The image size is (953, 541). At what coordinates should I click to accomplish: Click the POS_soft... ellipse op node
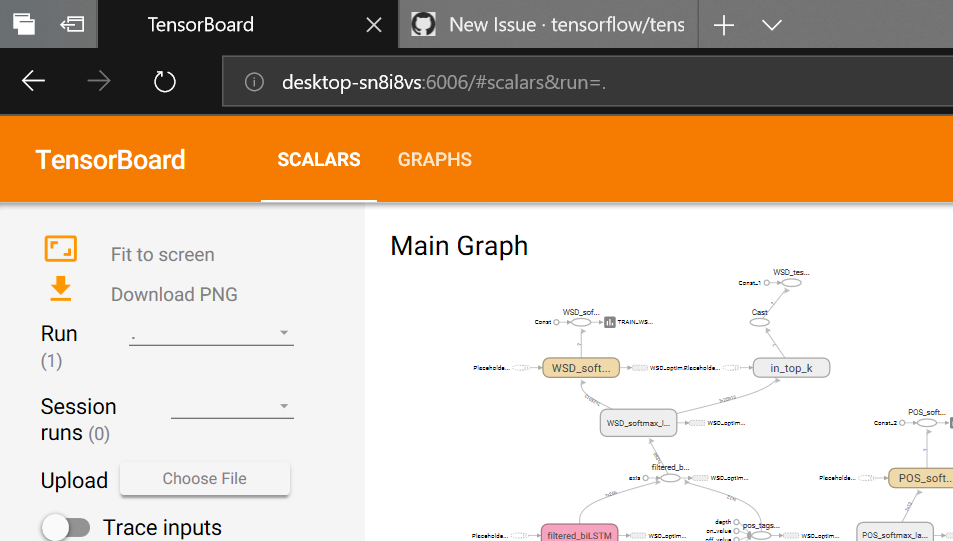927,422
